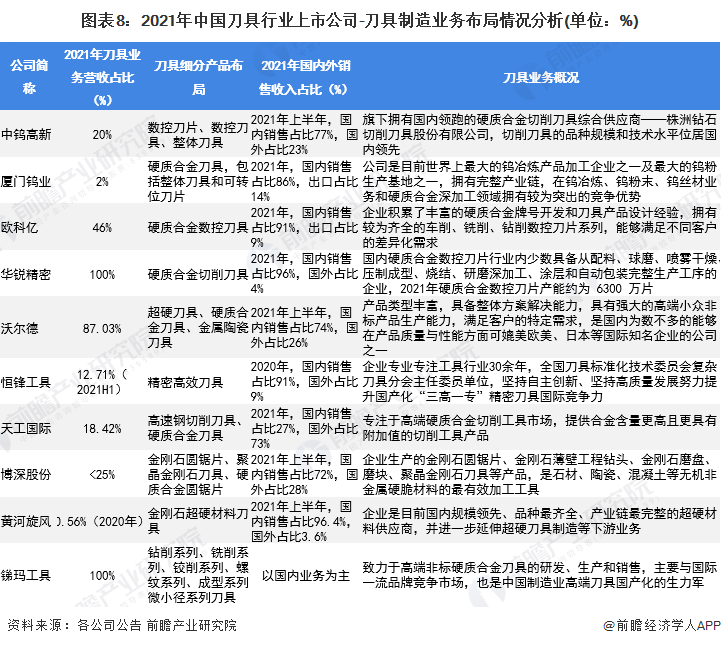Viewport: 721px width, 646px height.
Task: Click the '46%' revenue share for 欧科亿
Action: pyautogui.click(x=102, y=228)
